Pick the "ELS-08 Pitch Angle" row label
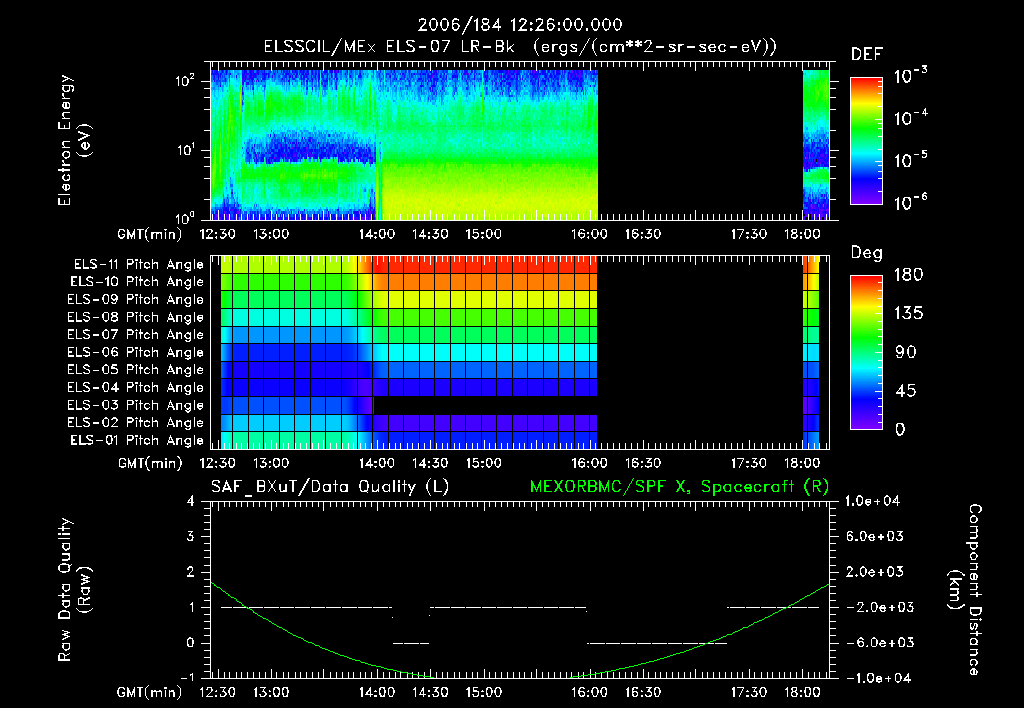Image resolution: width=1024 pixels, height=708 pixels. [x=135, y=317]
